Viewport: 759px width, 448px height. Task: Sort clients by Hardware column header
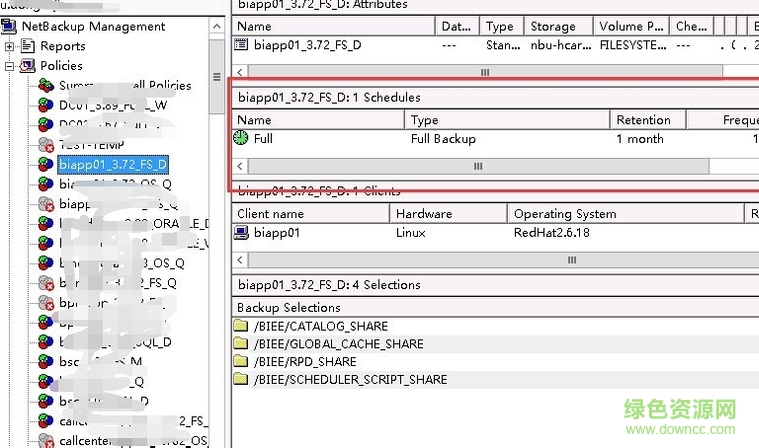(449, 213)
